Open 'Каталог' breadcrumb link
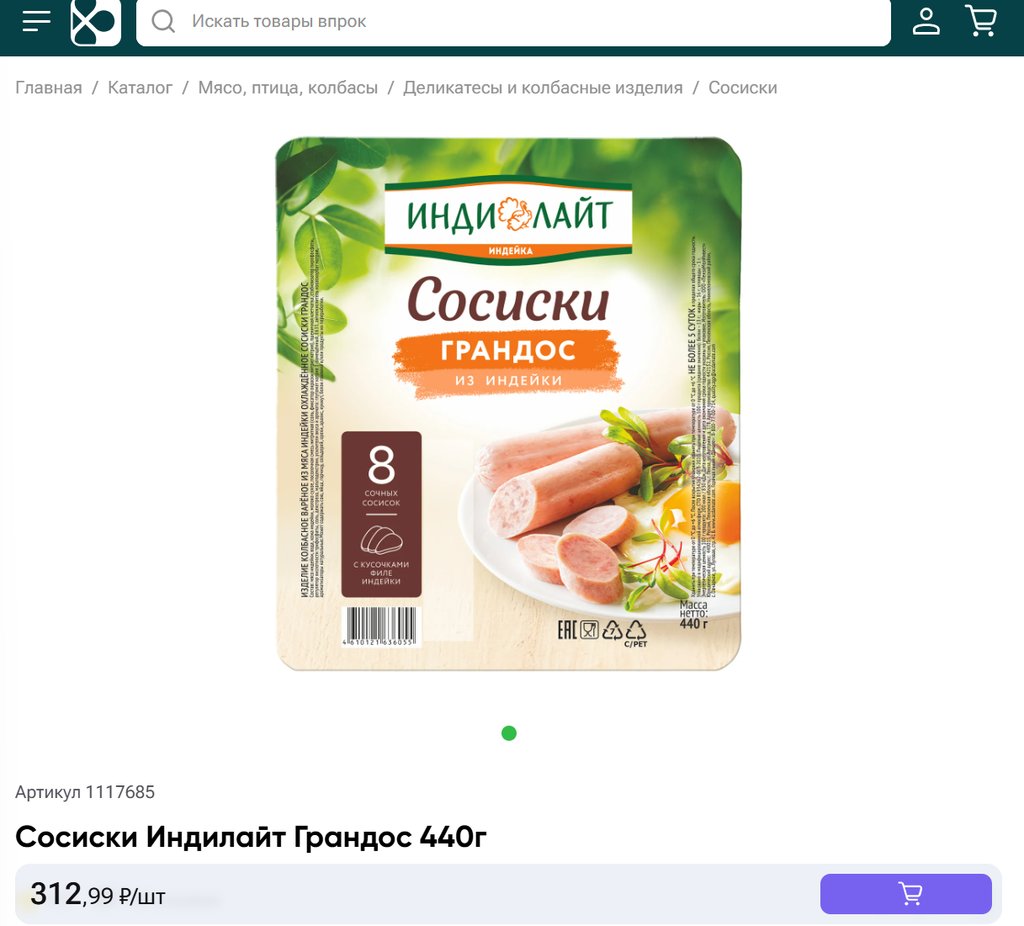 point(140,88)
